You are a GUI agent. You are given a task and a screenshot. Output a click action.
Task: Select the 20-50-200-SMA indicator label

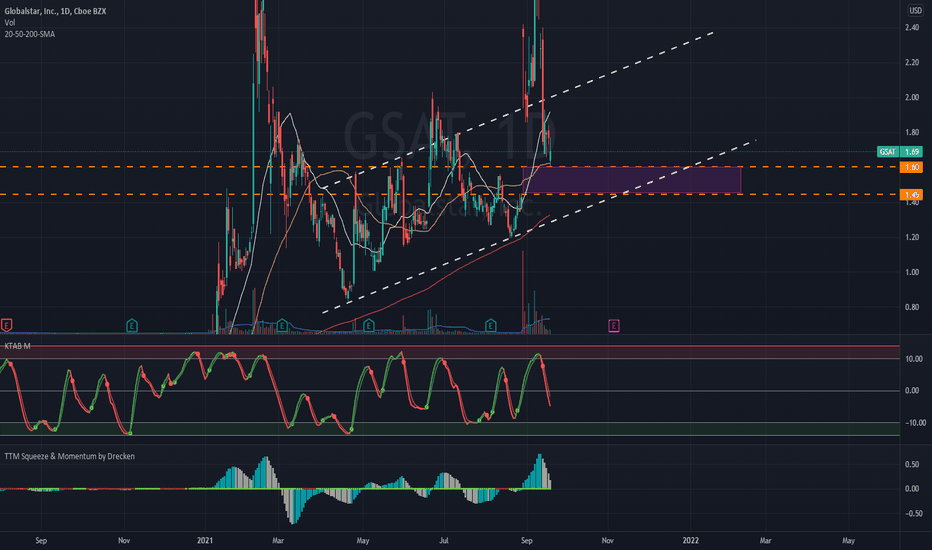click(x=30, y=34)
